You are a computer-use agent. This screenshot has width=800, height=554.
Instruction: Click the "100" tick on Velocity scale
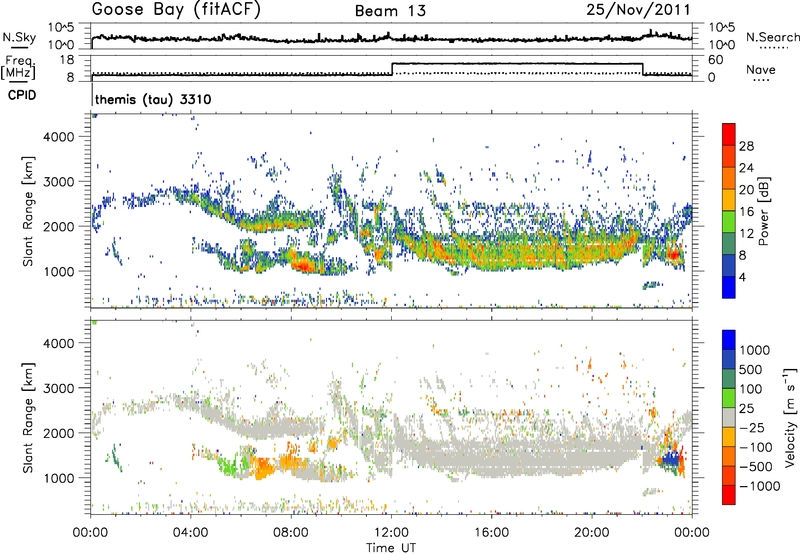coord(751,389)
